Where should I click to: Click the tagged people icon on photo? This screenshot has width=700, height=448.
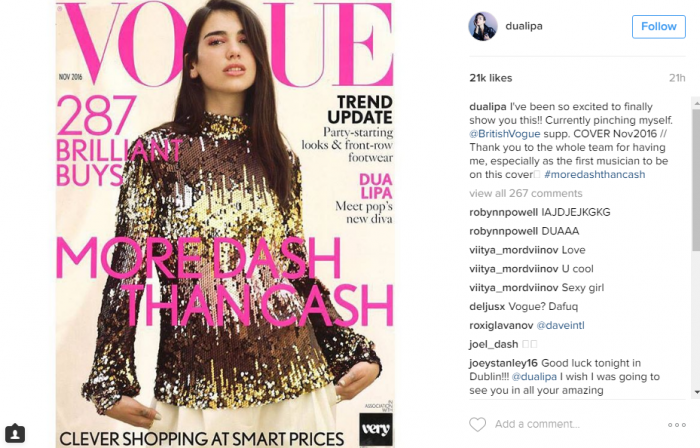pyautogui.click(x=15, y=433)
